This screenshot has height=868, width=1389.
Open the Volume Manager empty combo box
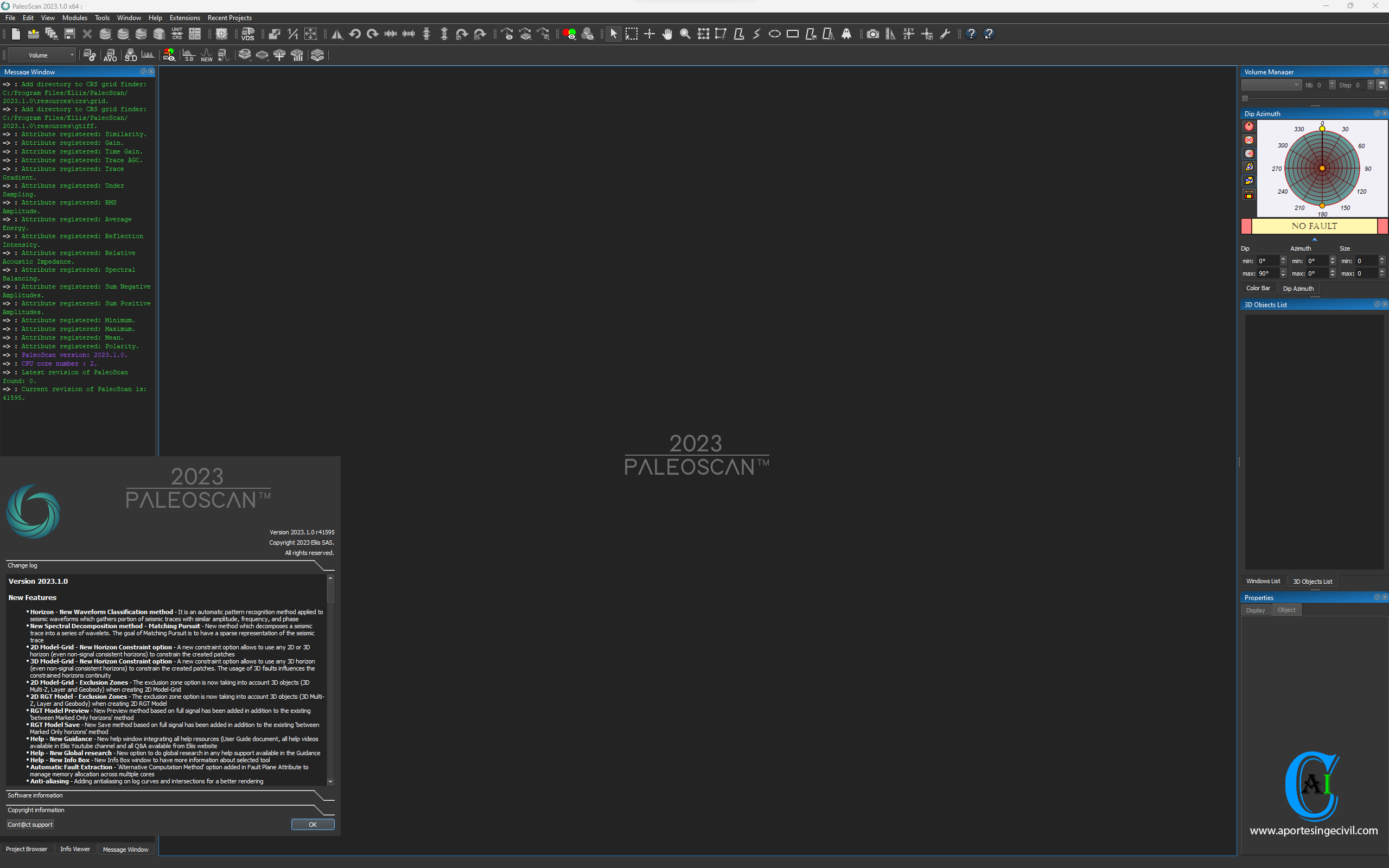1271,85
